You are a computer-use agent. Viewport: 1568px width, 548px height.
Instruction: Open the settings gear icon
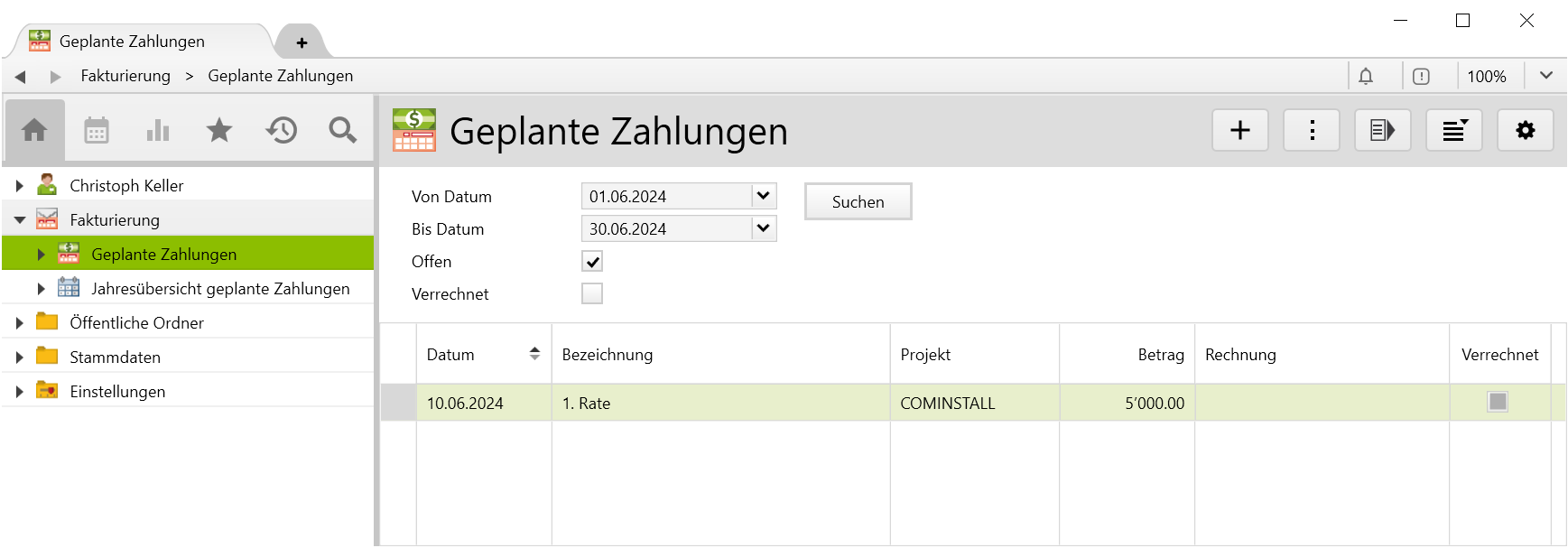pos(1525,131)
